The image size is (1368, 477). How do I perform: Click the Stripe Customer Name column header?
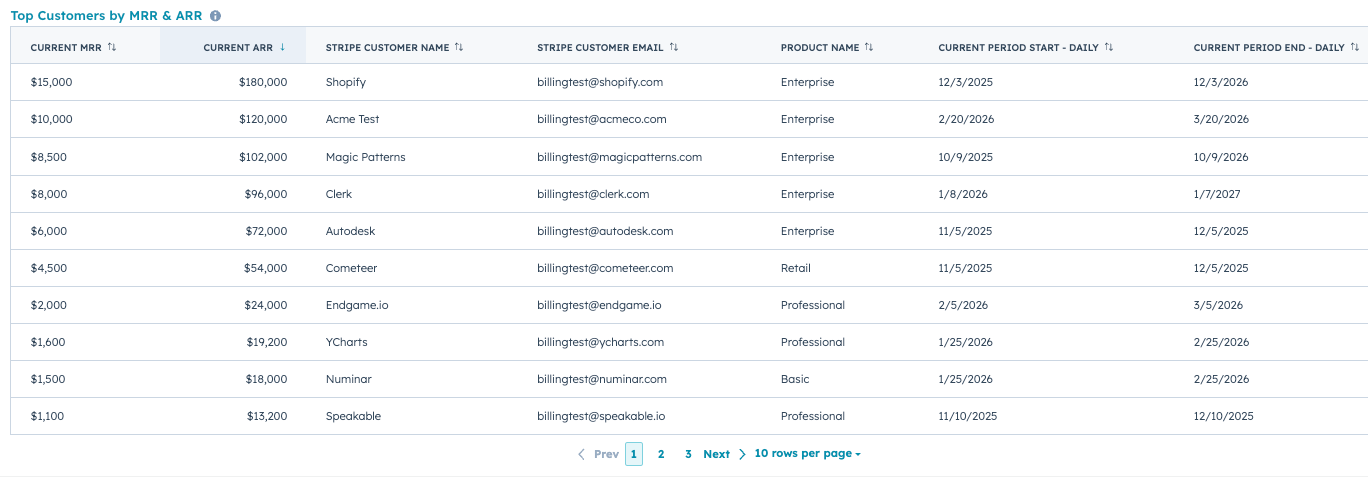click(x=411, y=47)
